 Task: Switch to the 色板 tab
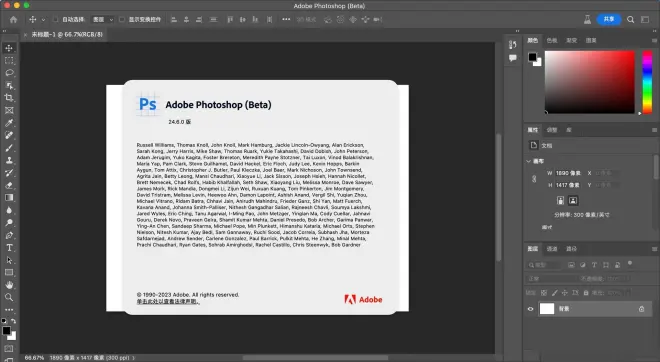click(552, 40)
